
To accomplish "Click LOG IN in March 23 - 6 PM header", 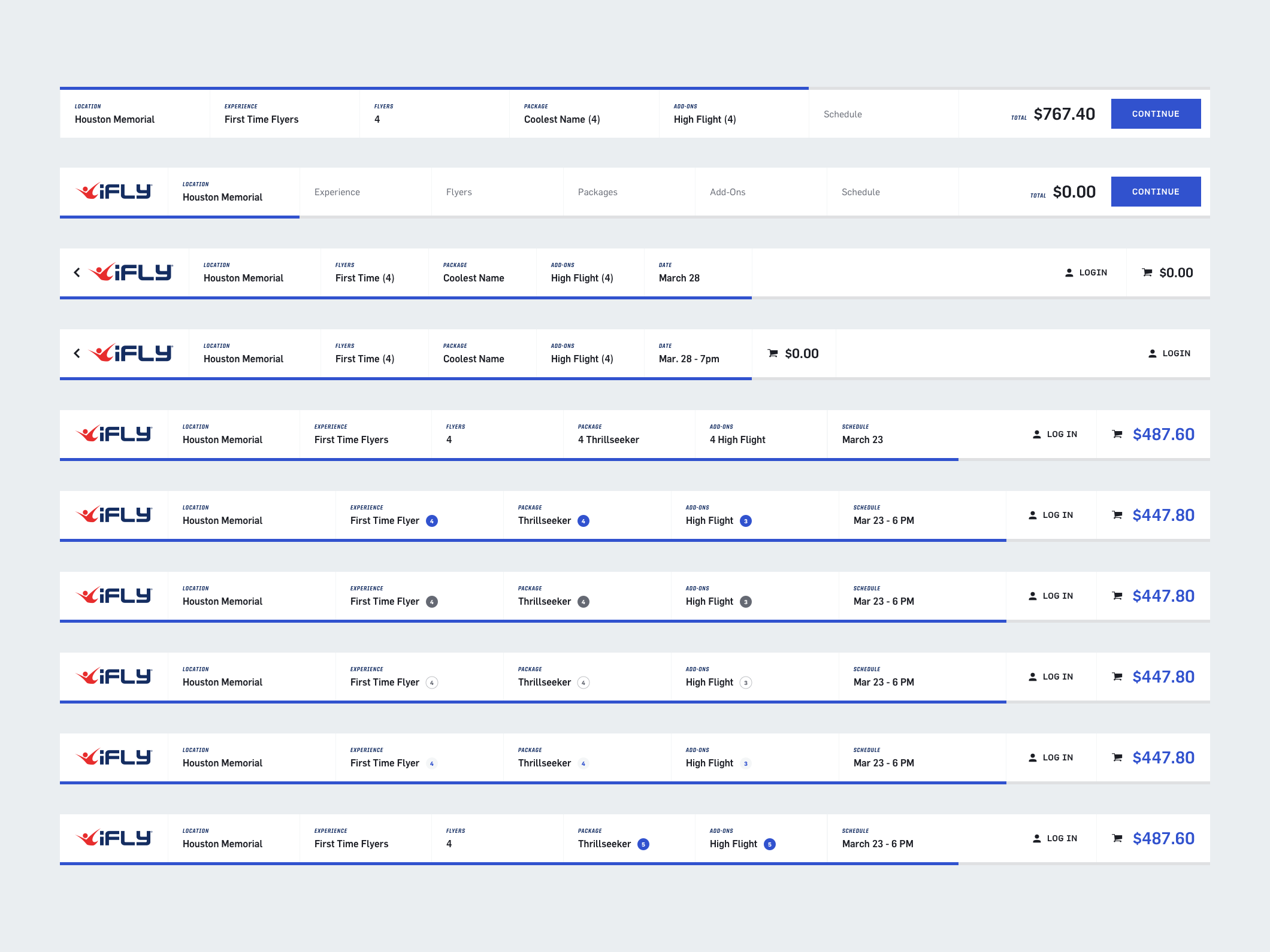I will (1062, 838).
